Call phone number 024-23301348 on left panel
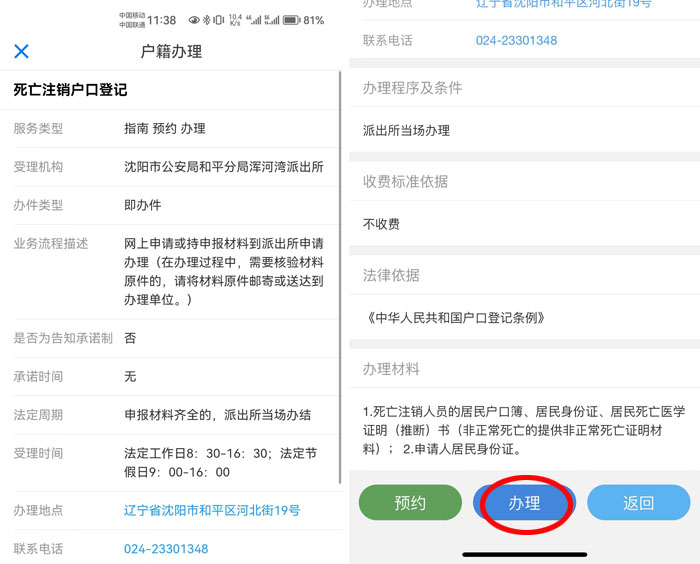 point(166,549)
